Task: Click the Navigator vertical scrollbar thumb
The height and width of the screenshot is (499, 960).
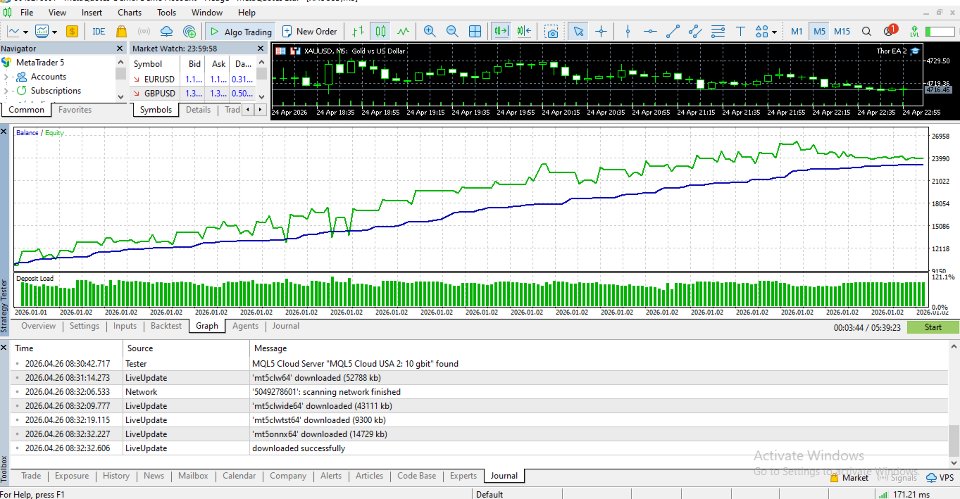Action: 121,73
